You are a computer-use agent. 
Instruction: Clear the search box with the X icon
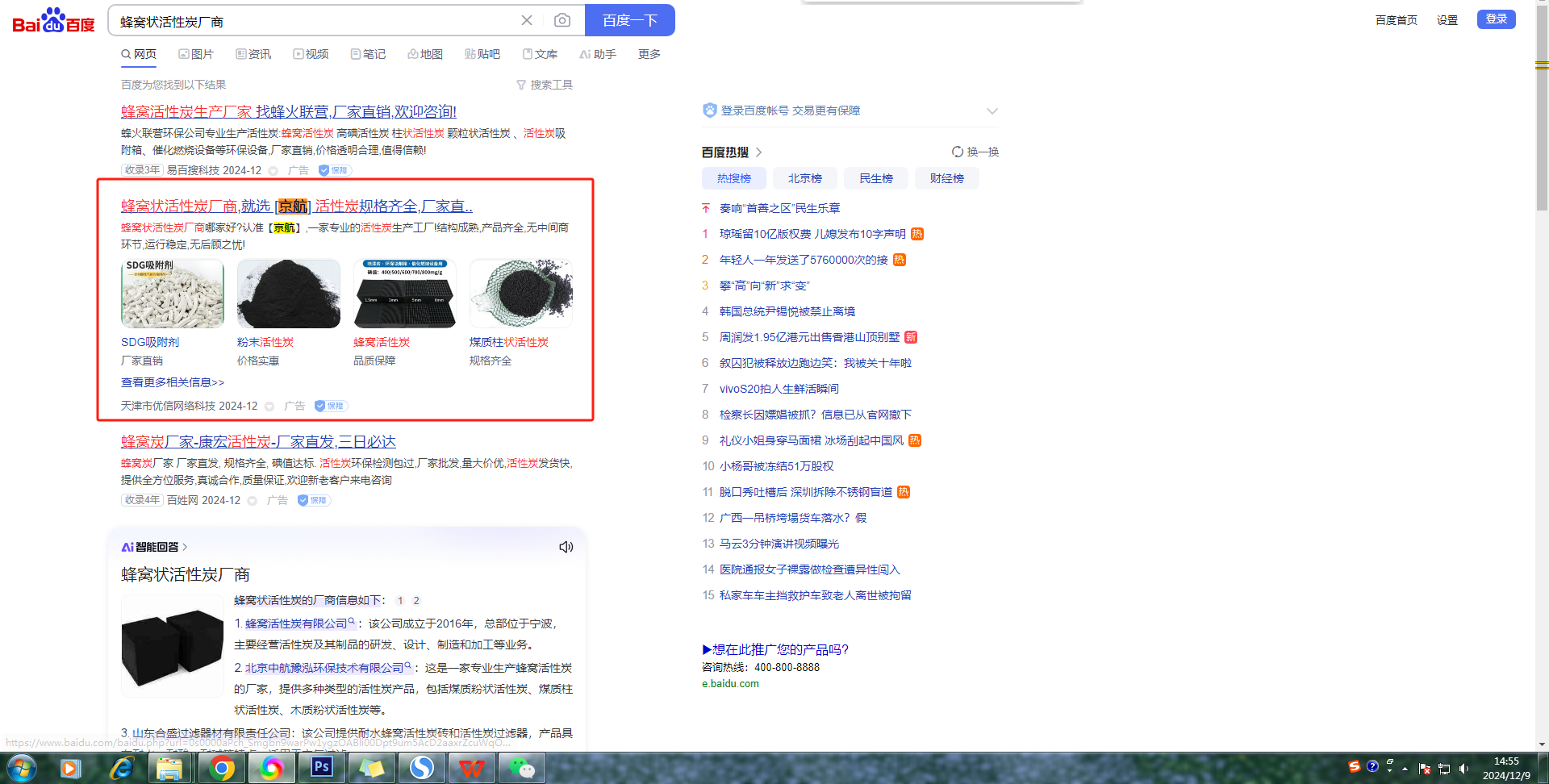pyautogui.click(x=527, y=20)
